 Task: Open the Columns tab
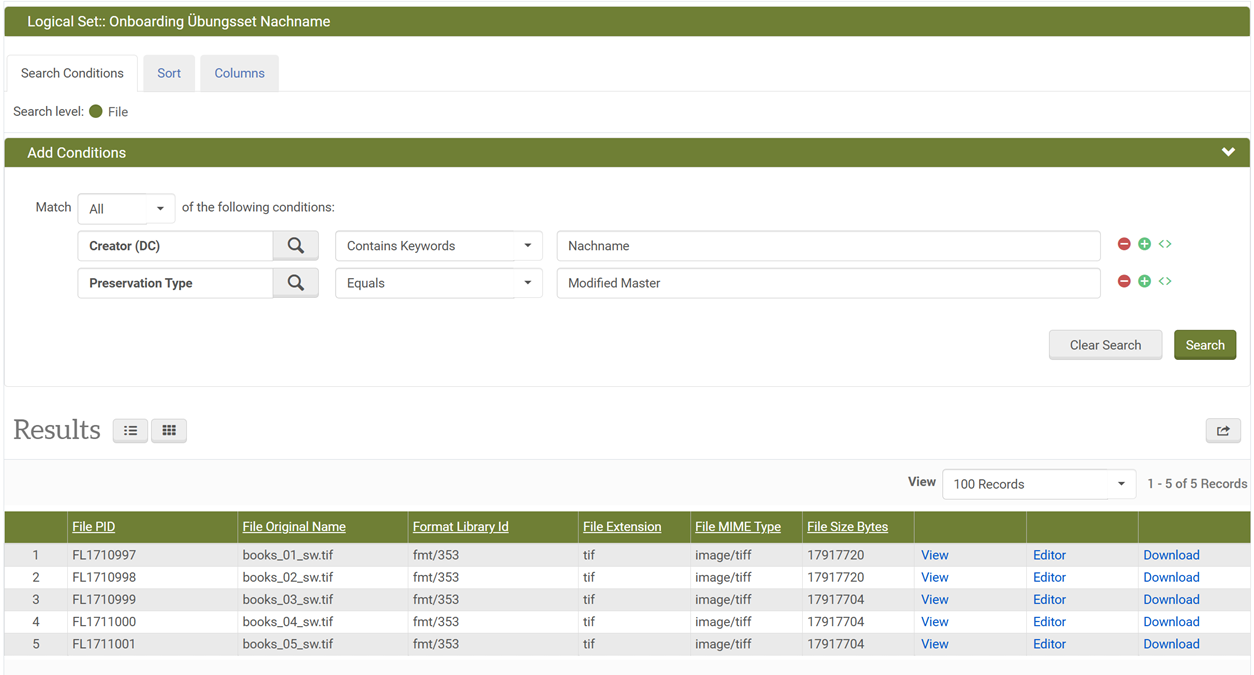239,73
